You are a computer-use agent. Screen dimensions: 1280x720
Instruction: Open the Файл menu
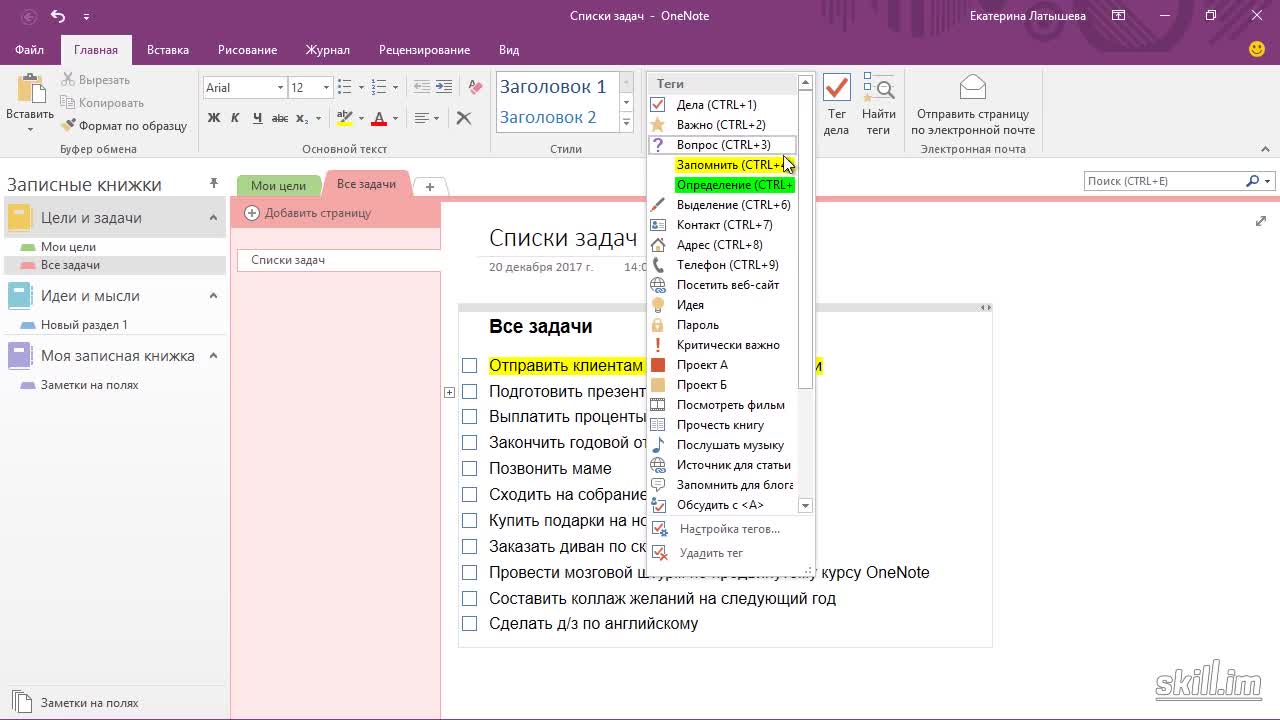tap(29, 50)
